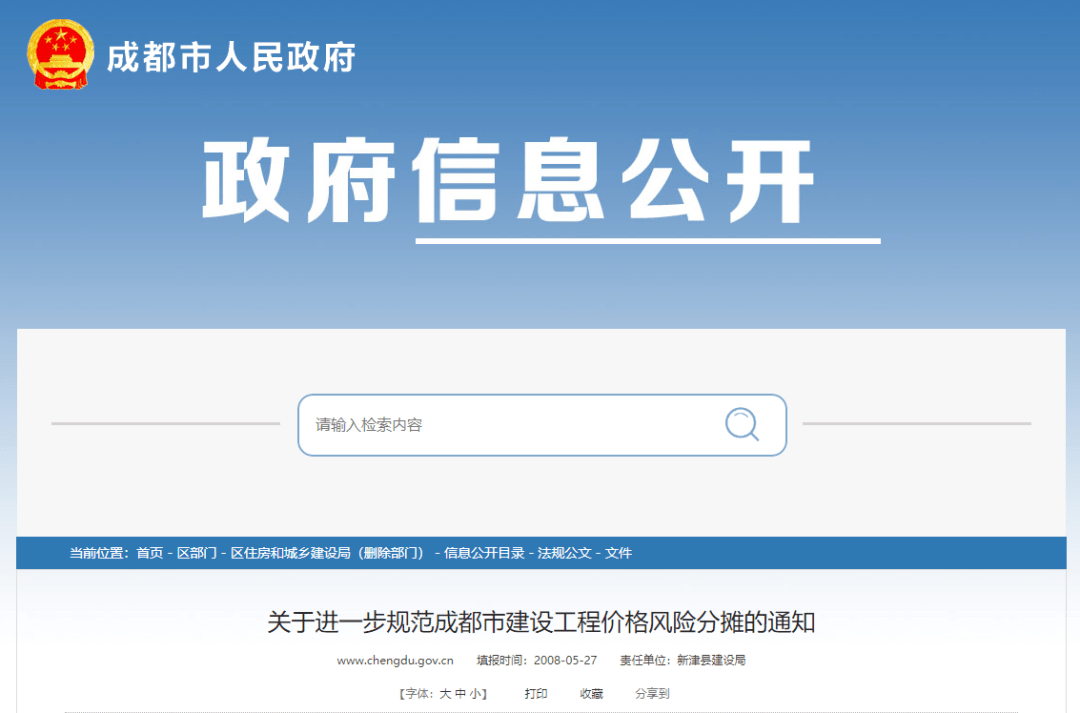Viewport: 1080px width, 713px height.
Task: Click the search magnifier icon
Action: 742,425
